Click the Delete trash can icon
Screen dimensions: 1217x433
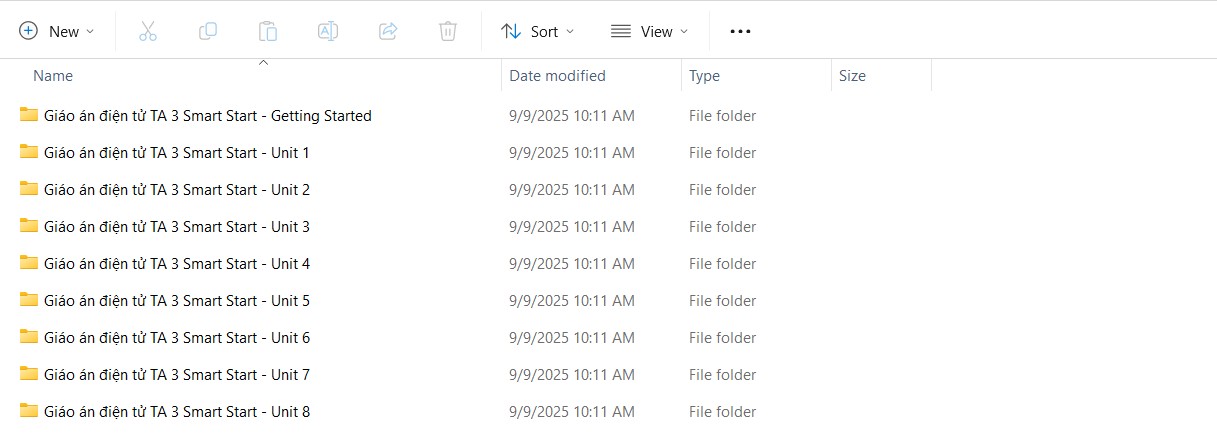448,31
